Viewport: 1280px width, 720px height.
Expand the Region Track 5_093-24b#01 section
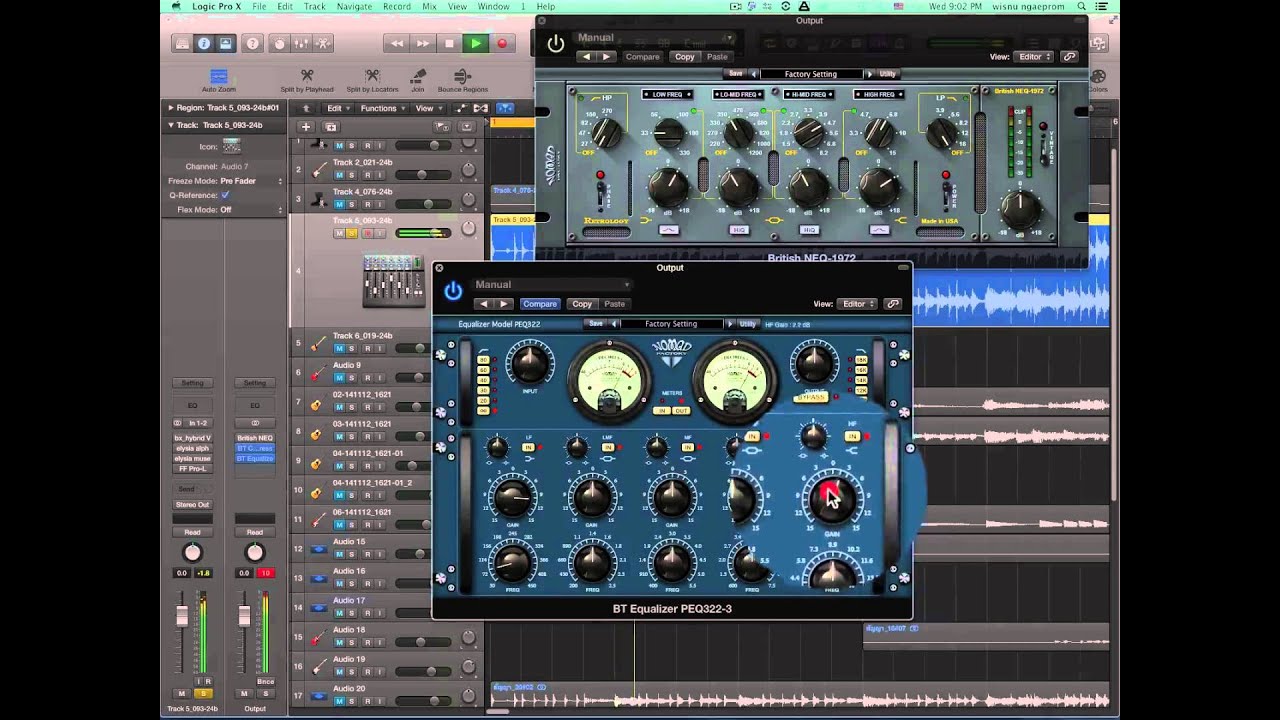[x=171, y=108]
